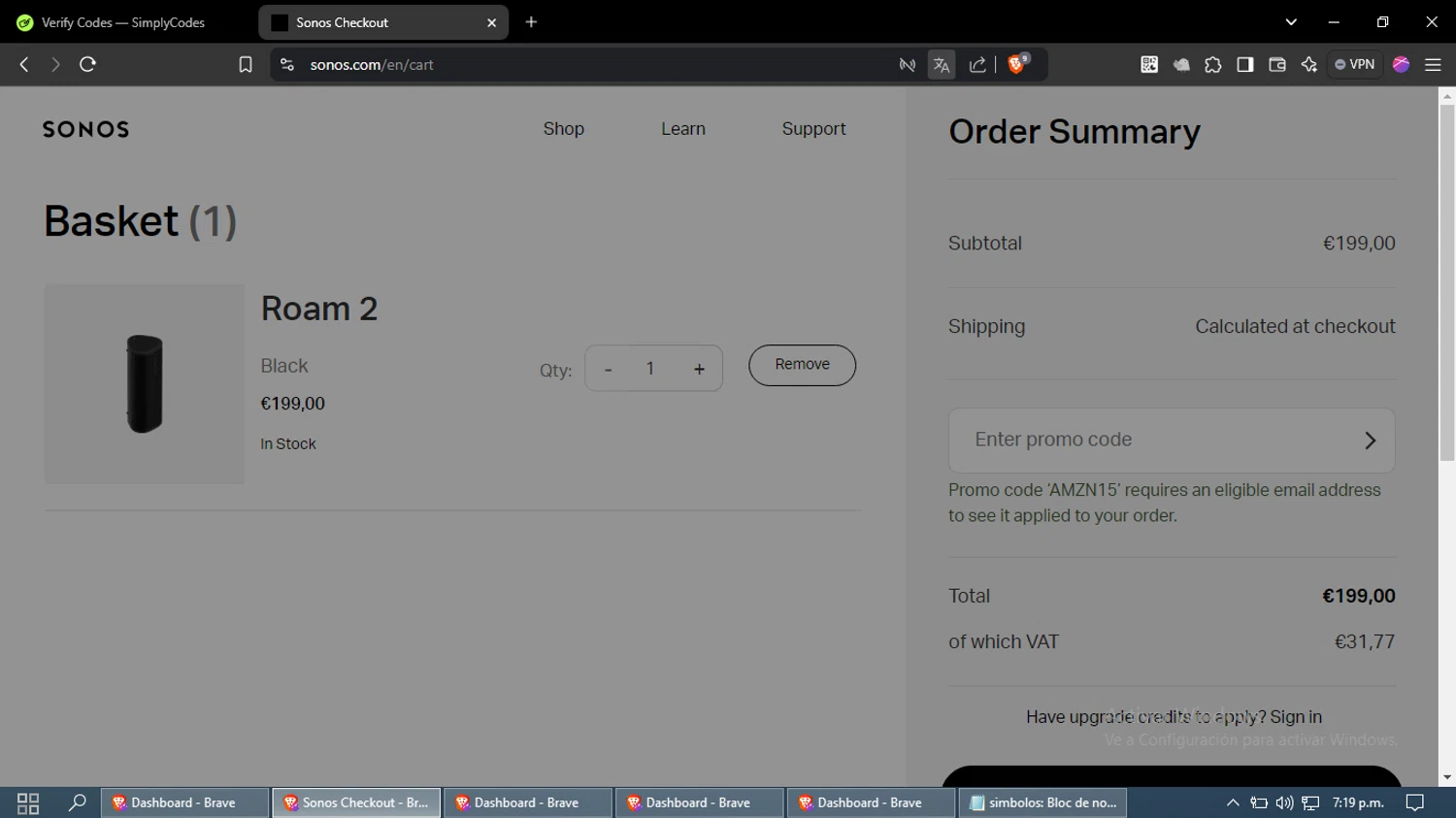Click the crossed-out icon beside translate
The image size is (1456, 818).
pos(907,65)
